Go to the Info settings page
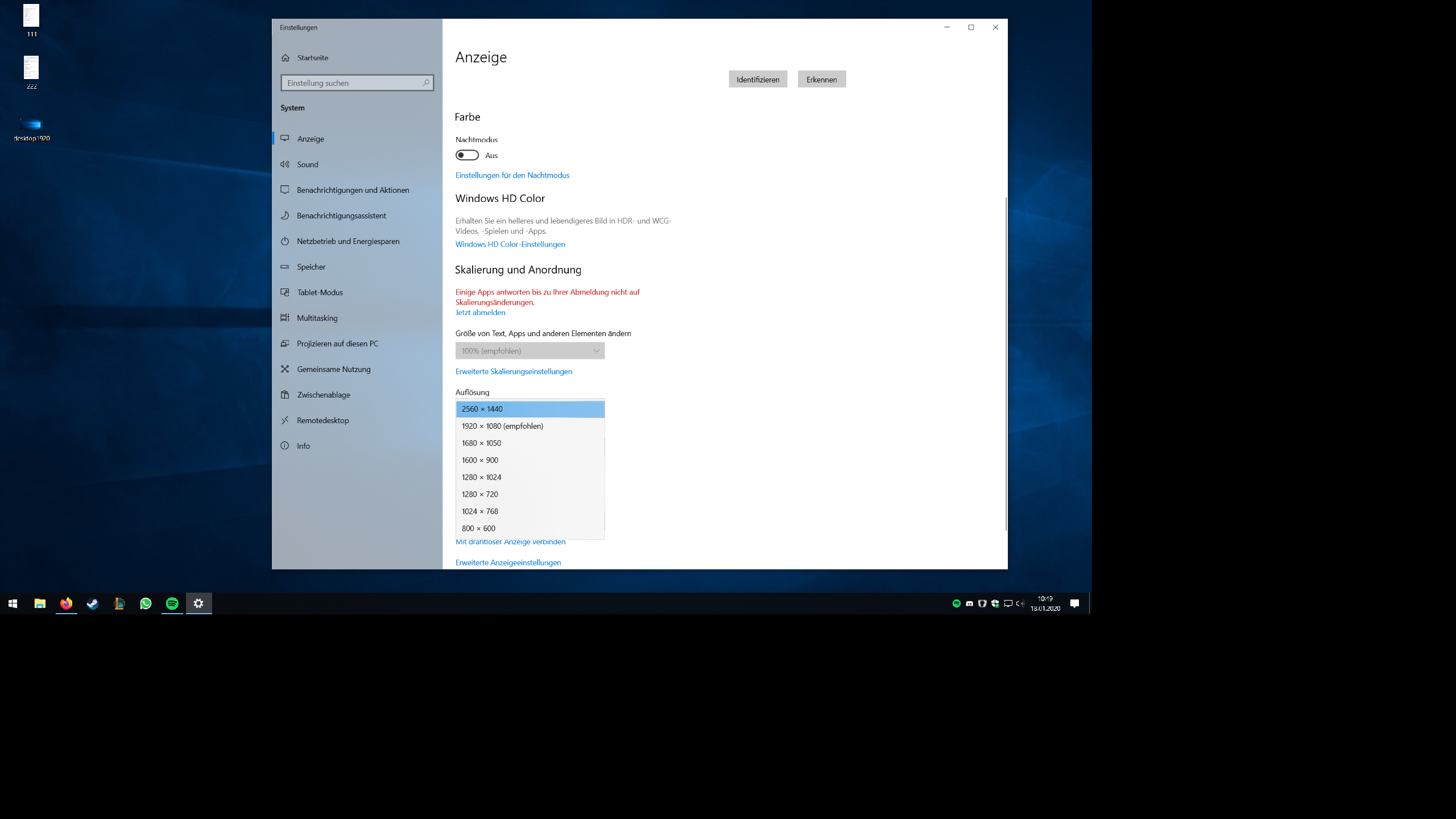 click(x=303, y=446)
